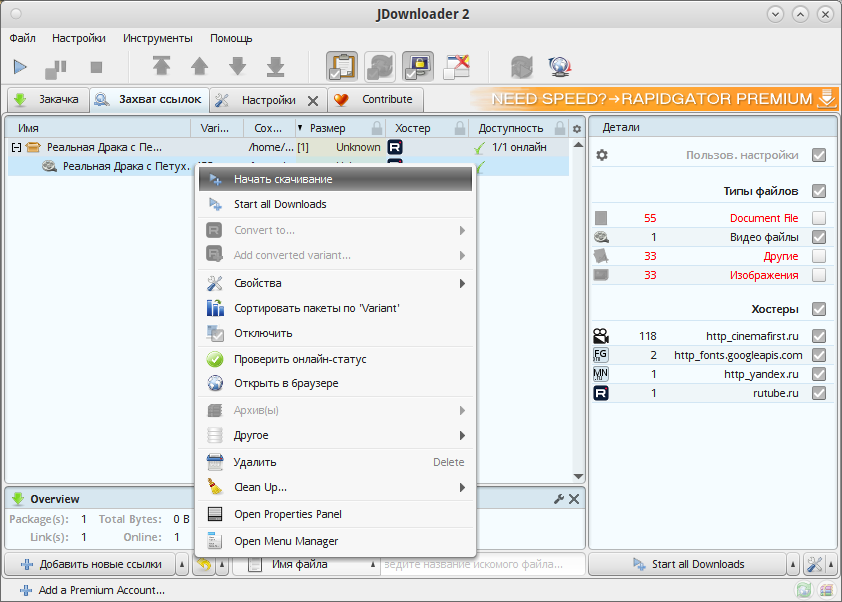This screenshot has height=602, width=842.
Task: Open the Имя файла search type dropdown
Action: coord(306,564)
